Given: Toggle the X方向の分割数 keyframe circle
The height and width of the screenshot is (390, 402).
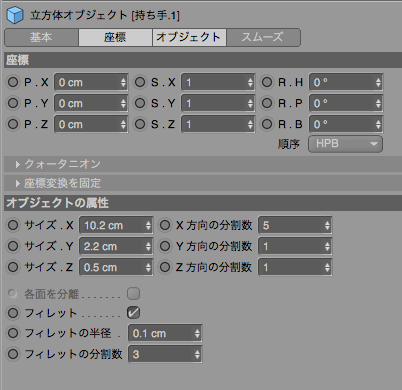Looking at the screenshot, I should pyautogui.click(x=165, y=225).
